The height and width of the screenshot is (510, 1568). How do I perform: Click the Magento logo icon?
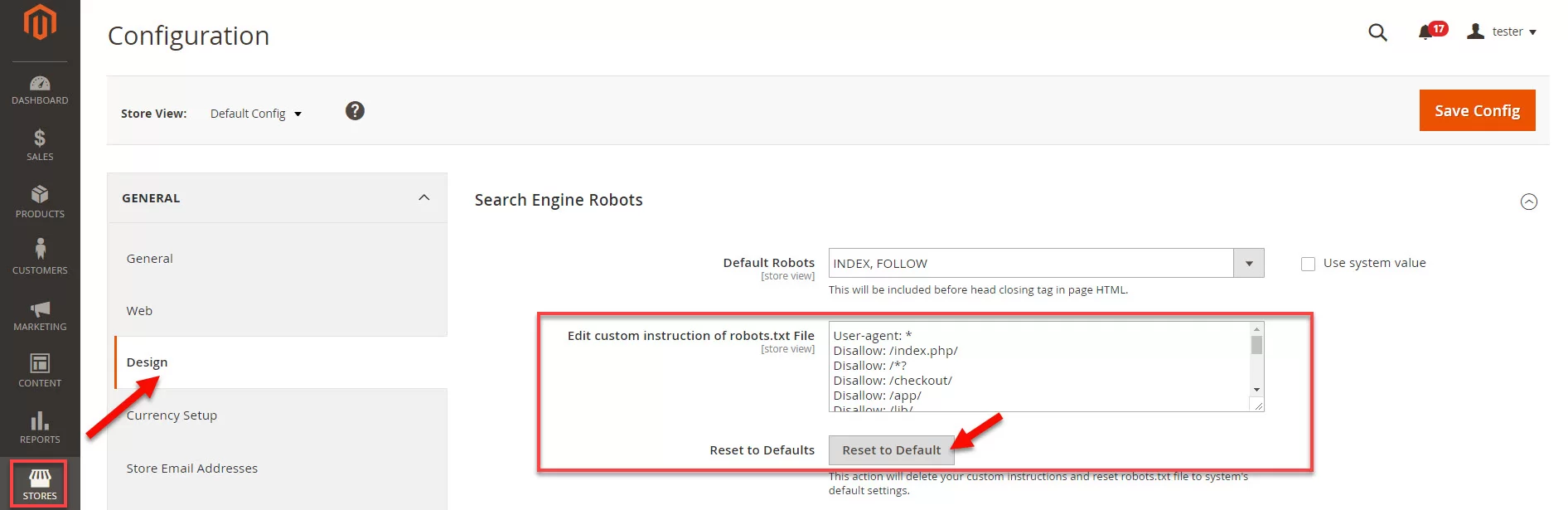pos(40,22)
